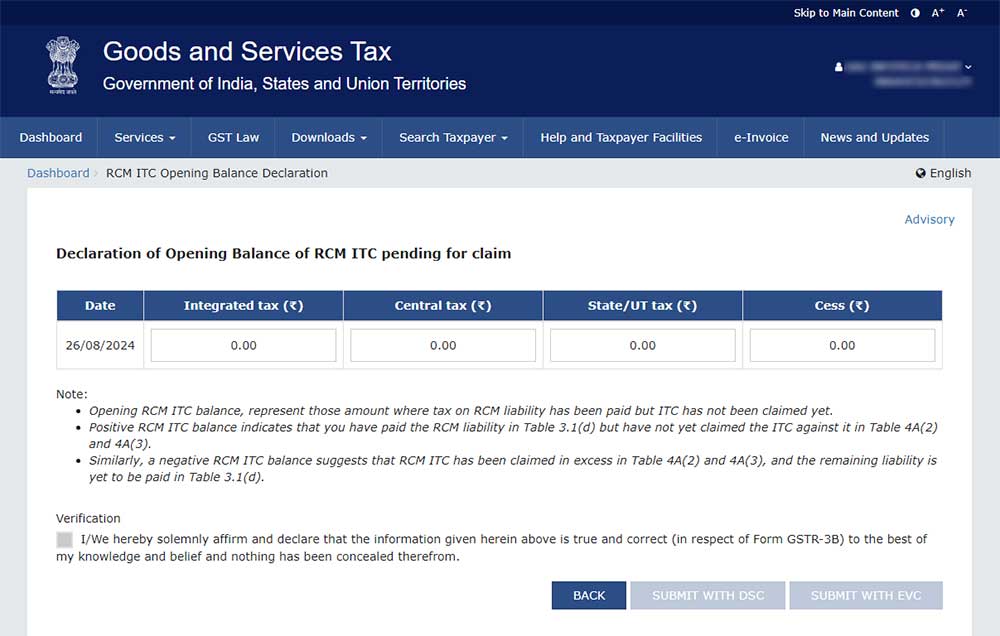Go to Dashboard in the navigation bar
This screenshot has width=1000, height=636.
(51, 138)
